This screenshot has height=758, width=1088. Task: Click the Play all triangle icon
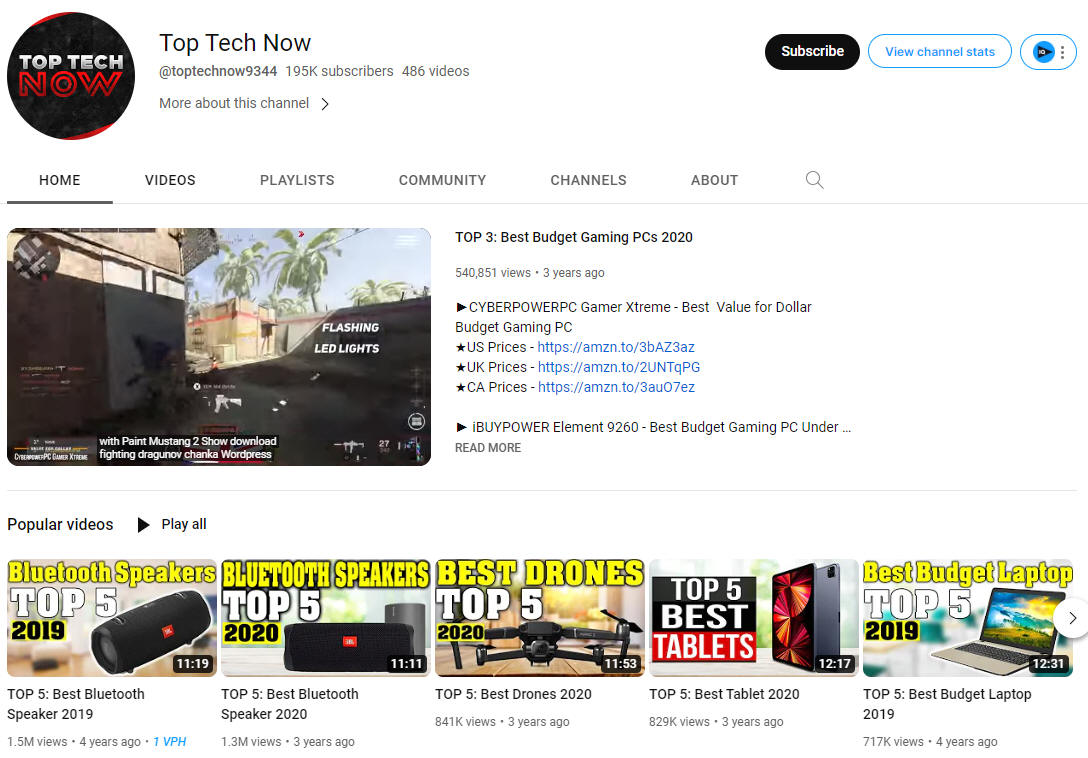coord(143,525)
